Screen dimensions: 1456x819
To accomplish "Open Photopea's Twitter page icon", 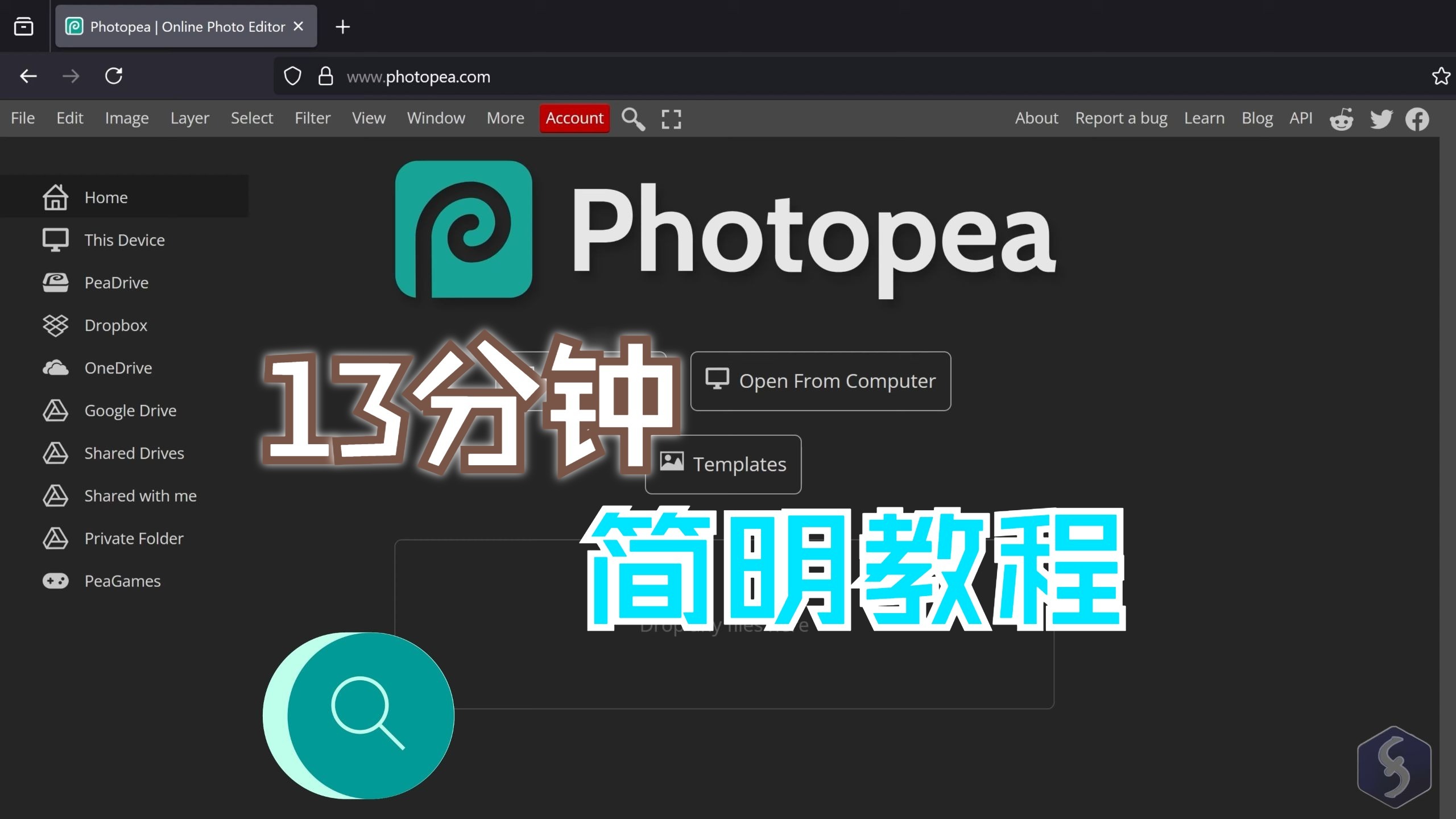I will [x=1381, y=119].
